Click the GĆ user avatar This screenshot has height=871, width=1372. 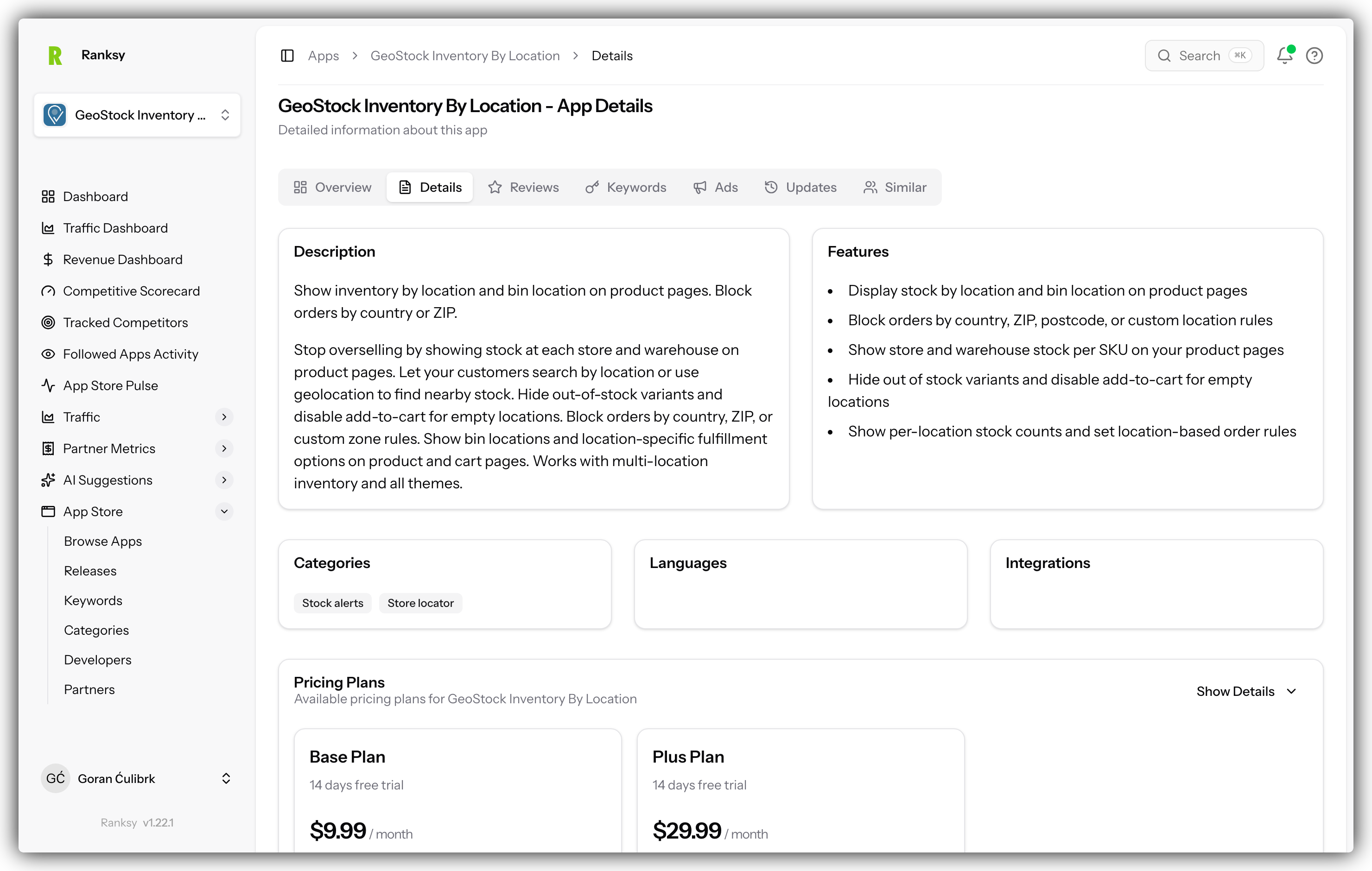(55, 779)
